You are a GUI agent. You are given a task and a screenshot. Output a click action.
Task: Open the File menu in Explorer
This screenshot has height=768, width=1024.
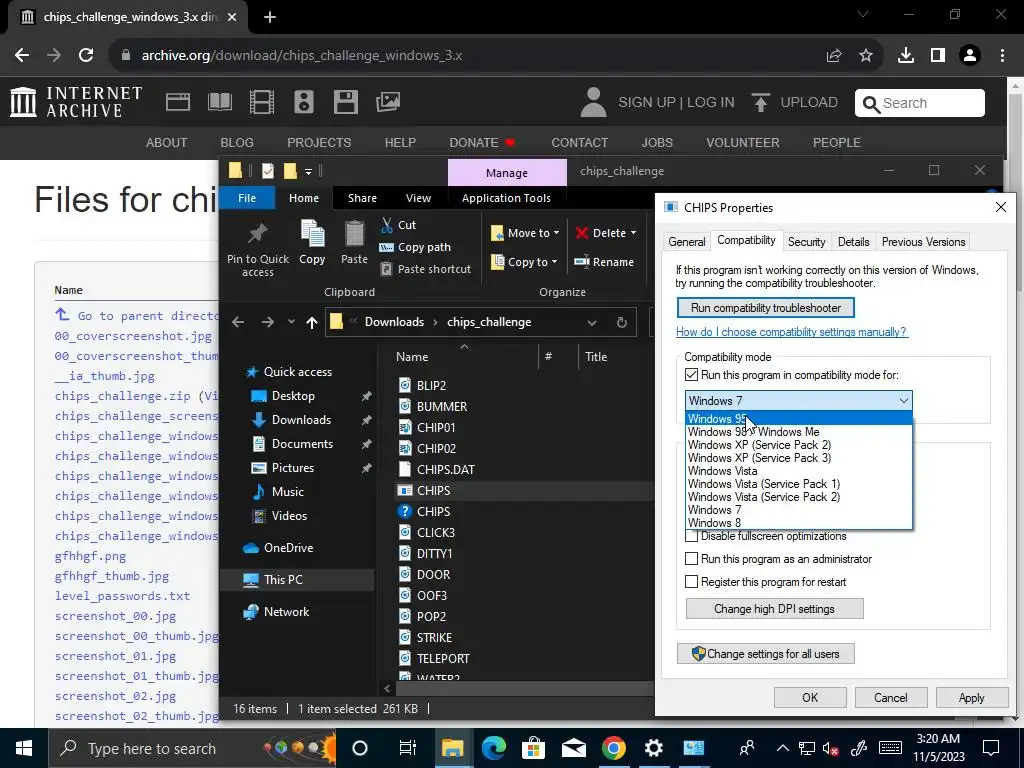tap(247, 198)
